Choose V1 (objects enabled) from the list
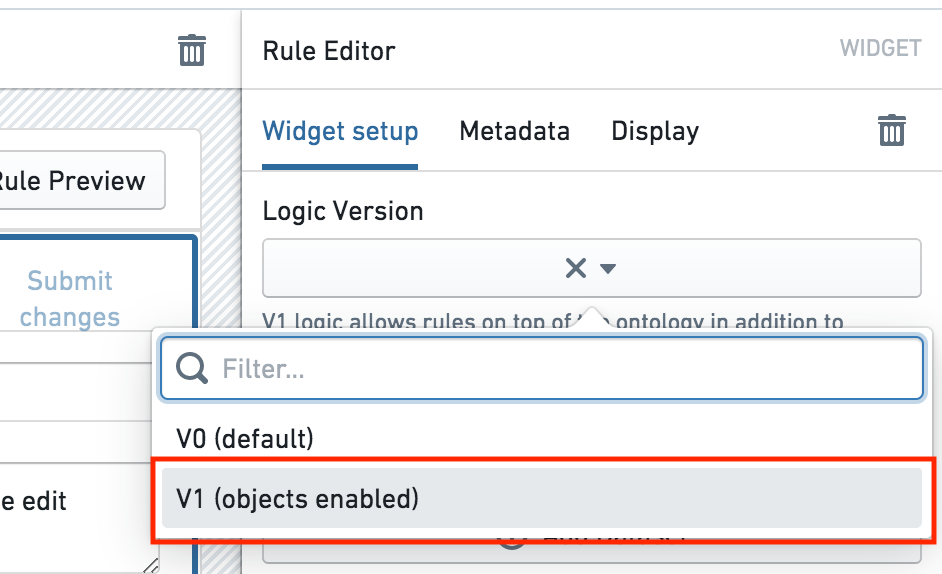The width and height of the screenshot is (942, 574). coord(542,498)
